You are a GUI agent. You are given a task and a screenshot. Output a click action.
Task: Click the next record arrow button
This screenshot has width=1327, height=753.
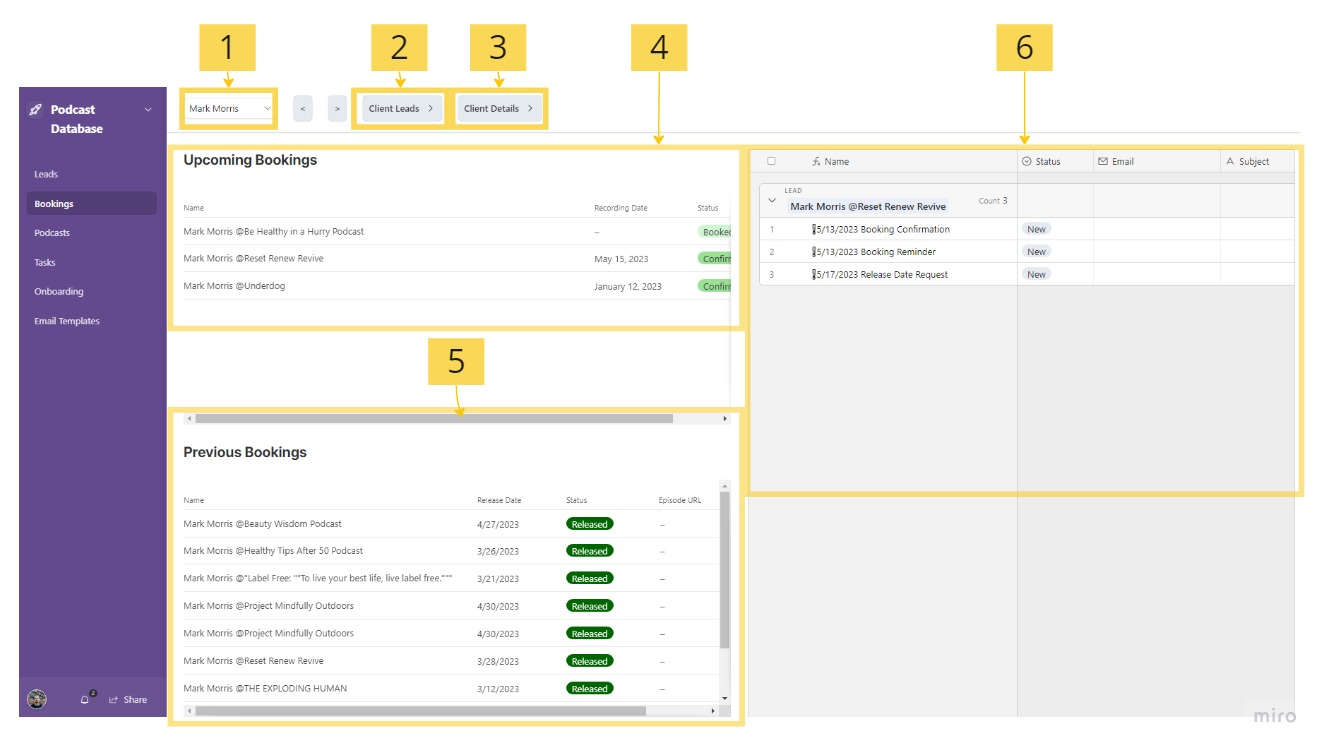coord(338,108)
